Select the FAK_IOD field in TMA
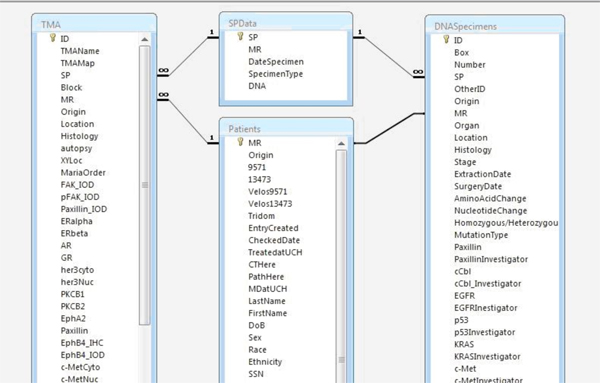The image size is (600, 383). point(77,185)
